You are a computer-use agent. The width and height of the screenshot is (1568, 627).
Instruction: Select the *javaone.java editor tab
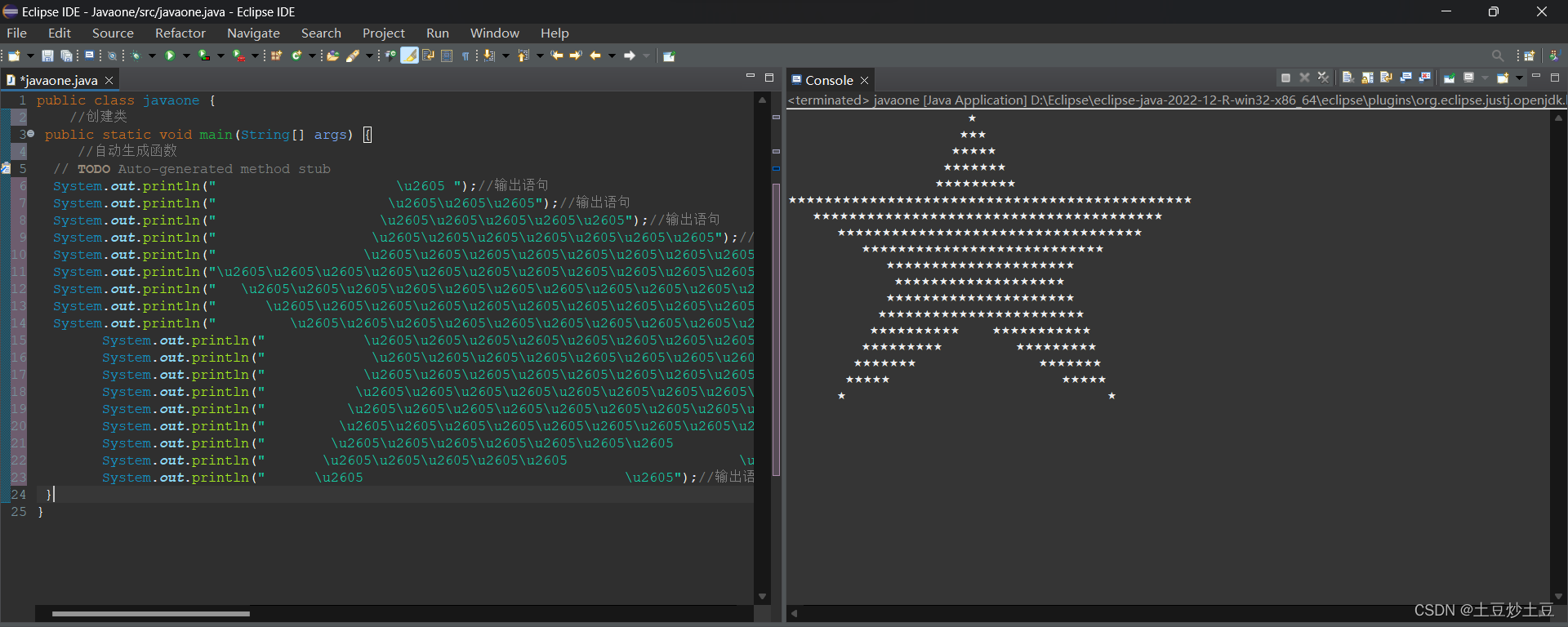point(59,80)
